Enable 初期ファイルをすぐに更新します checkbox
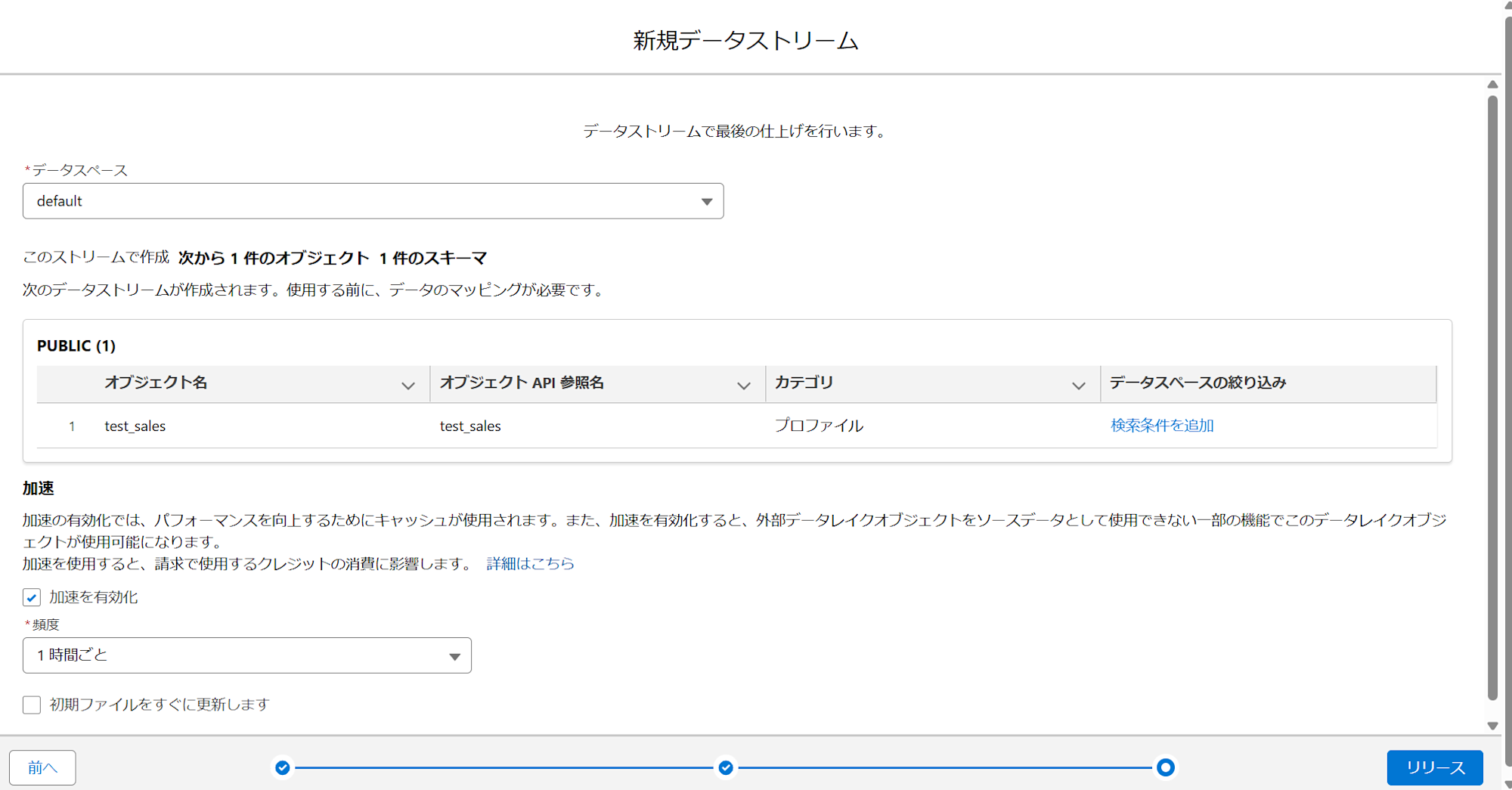This screenshot has width=1512, height=790. (32, 705)
